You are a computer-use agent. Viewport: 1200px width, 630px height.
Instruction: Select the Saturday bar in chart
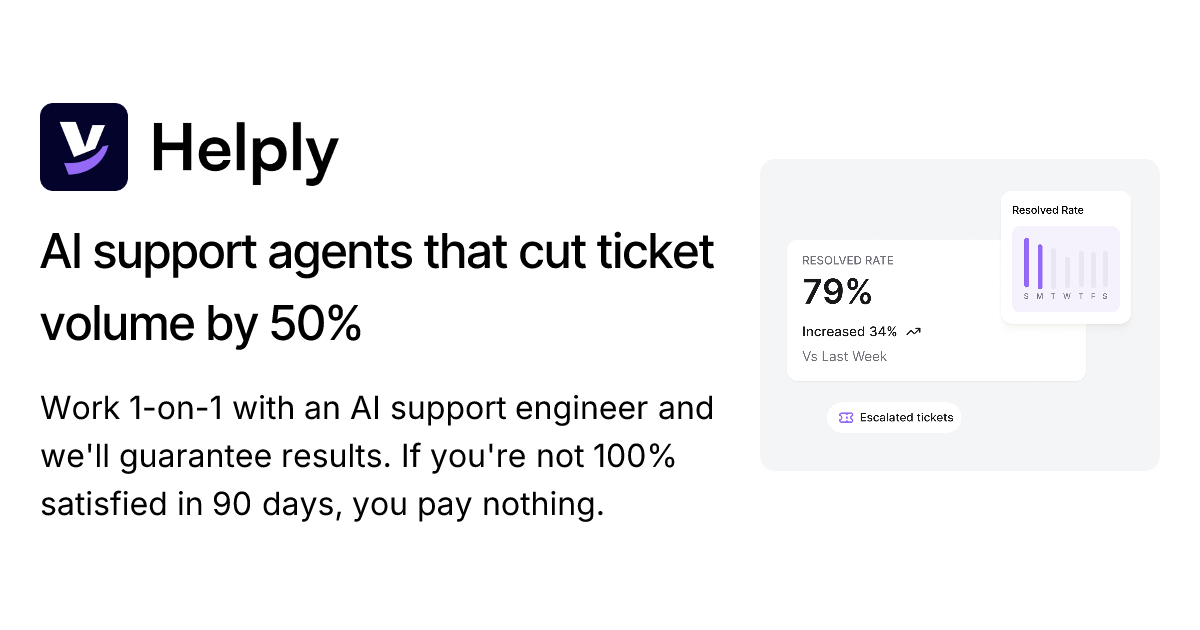coord(1105,269)
